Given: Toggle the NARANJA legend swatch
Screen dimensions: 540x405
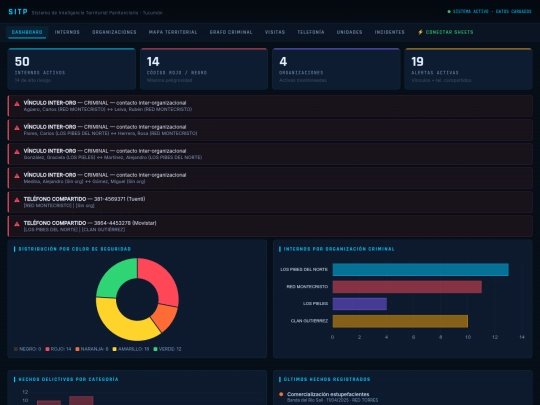Looking at the screenshot, I should click(x=77, y=349).
